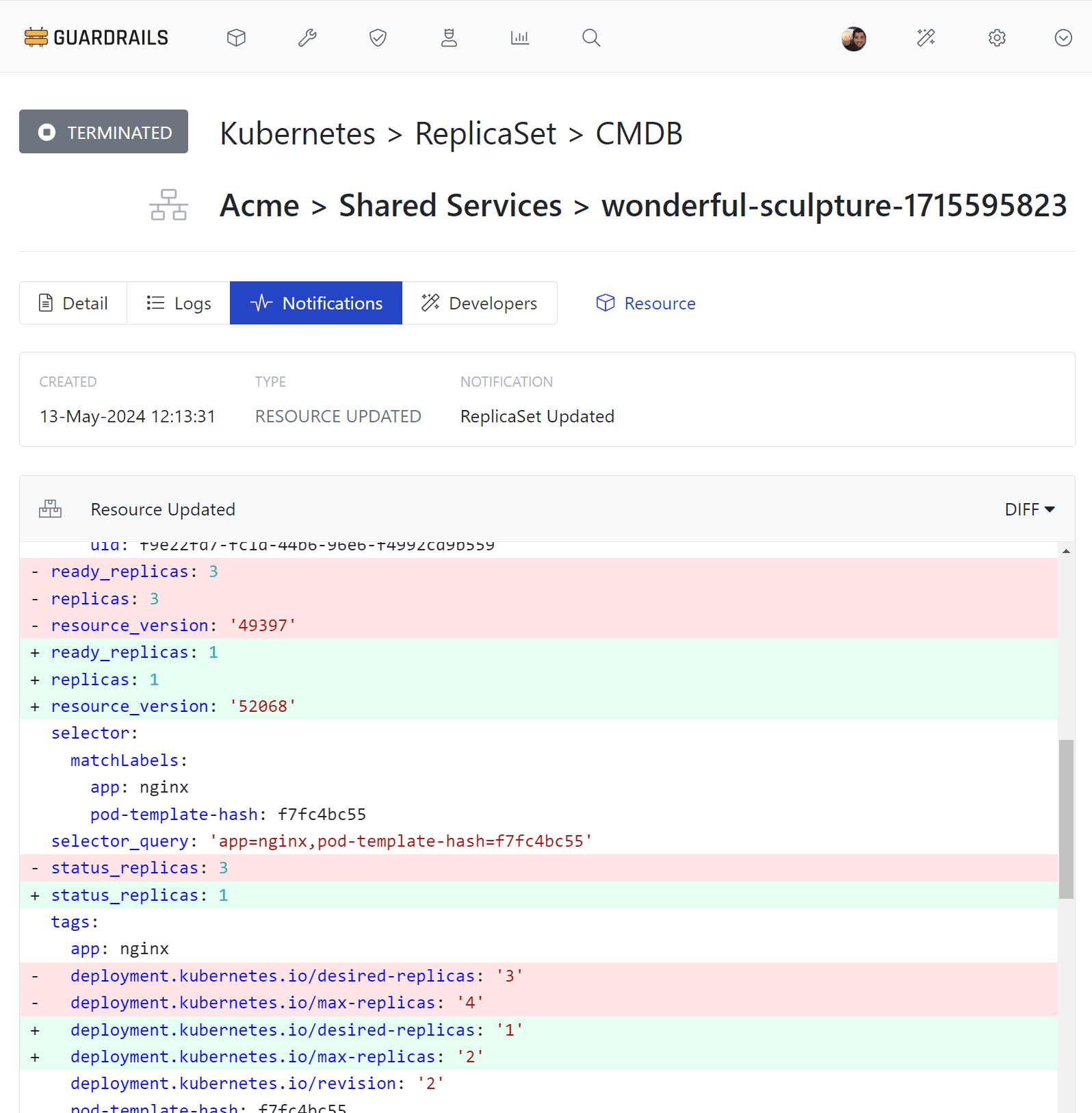
Task: Go to ReplicaSet in the breadcrumb
Action: 486,133
